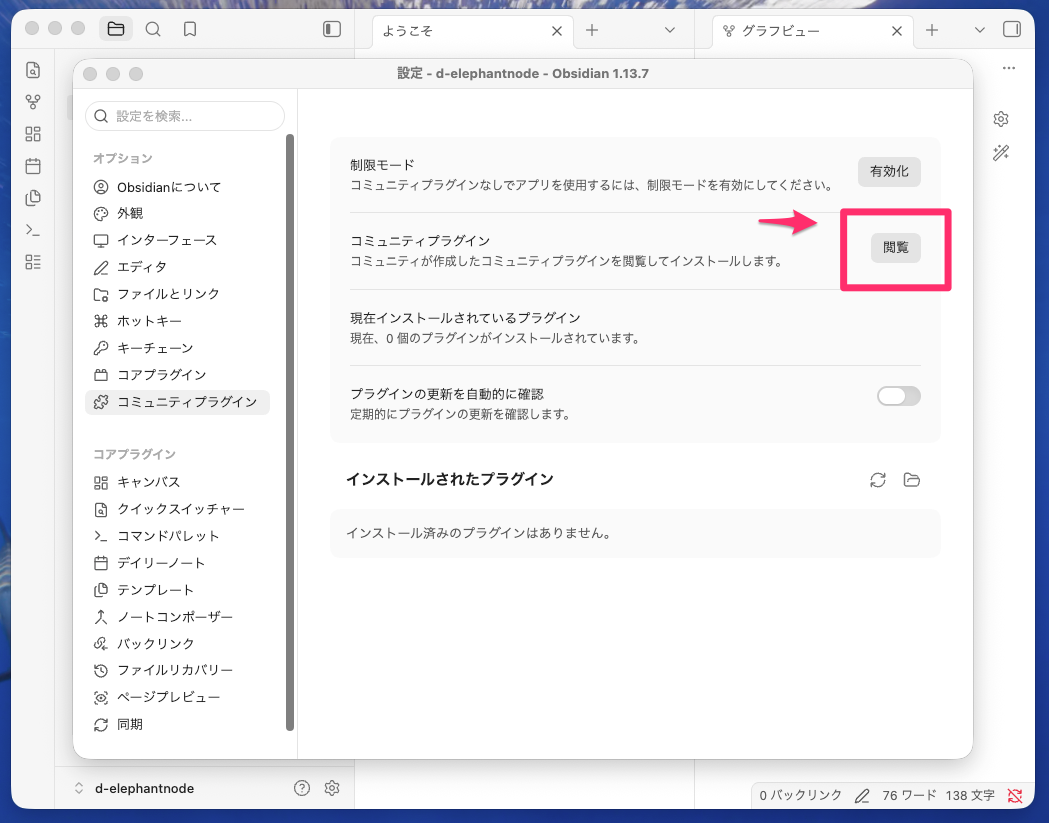Open ノートコンポーザー plugin settings

[177, 617]
